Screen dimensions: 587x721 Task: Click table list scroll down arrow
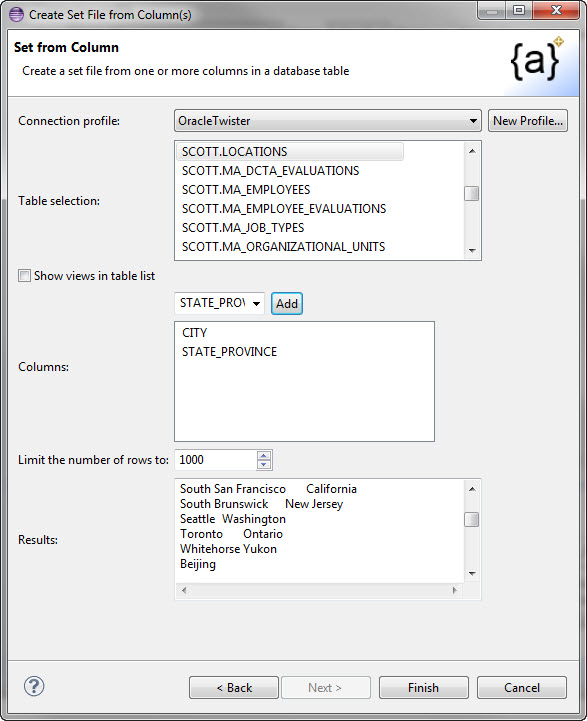[x=472, y=251]
